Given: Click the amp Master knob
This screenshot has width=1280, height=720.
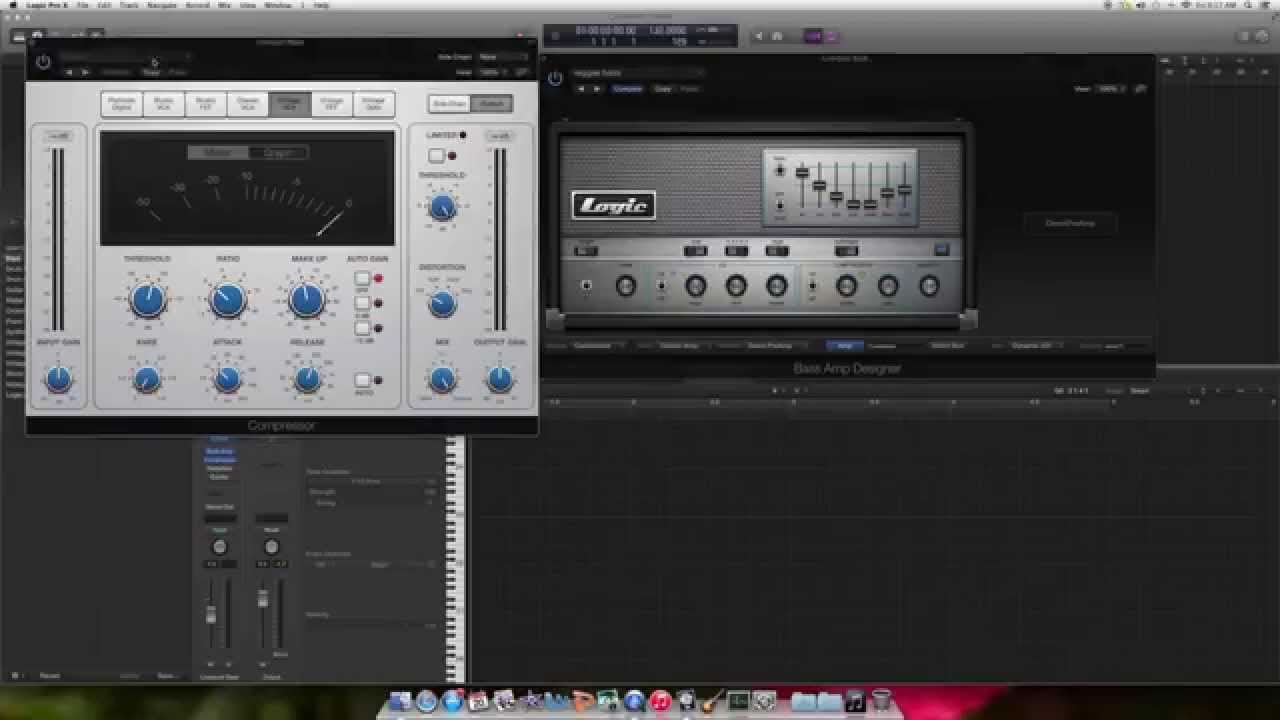Looking at the screenshot, I should 928,286.
